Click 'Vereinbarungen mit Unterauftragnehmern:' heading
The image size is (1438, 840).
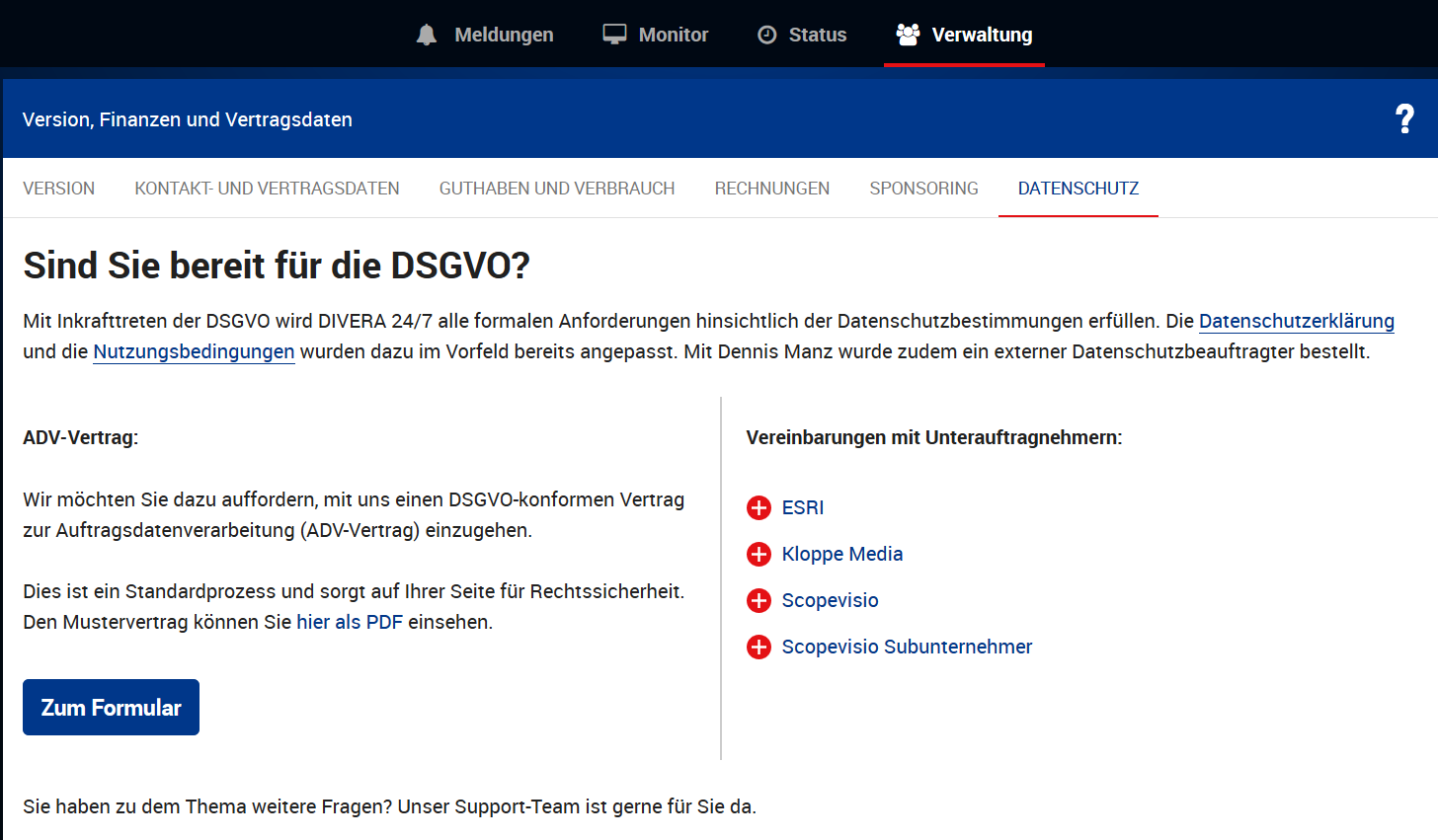tap(934, 437)
